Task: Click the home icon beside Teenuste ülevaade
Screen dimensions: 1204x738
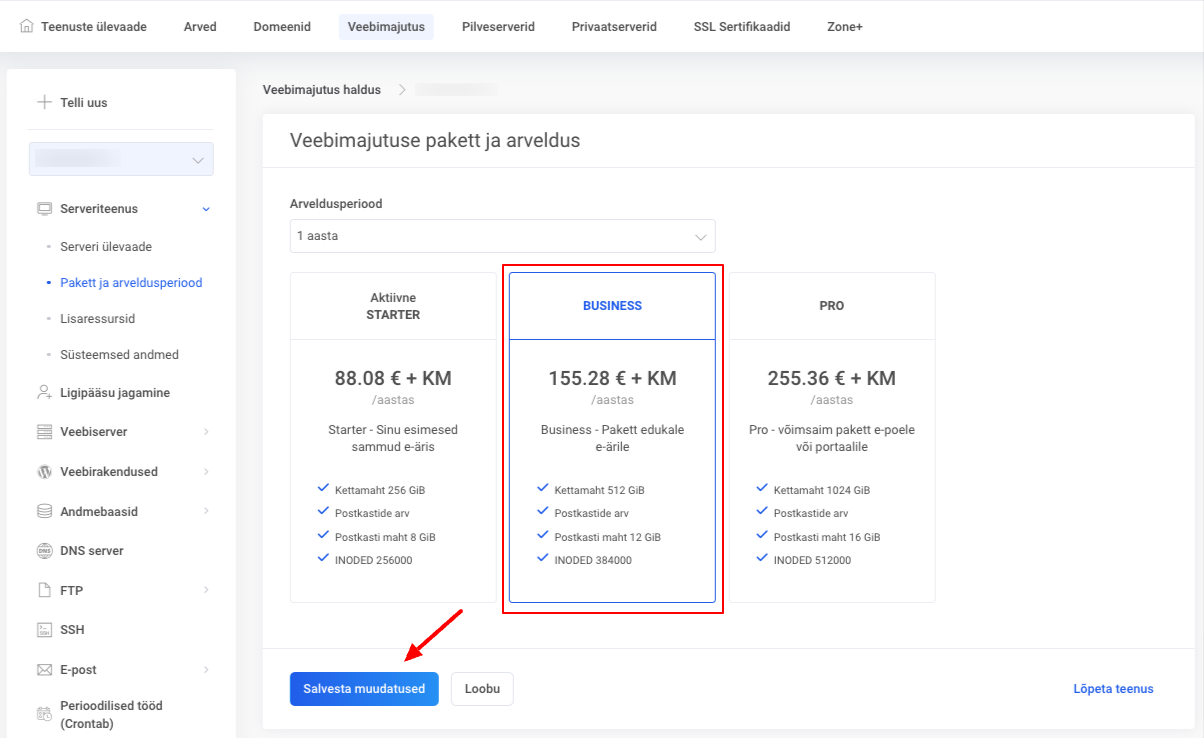Action: point(27,27)
